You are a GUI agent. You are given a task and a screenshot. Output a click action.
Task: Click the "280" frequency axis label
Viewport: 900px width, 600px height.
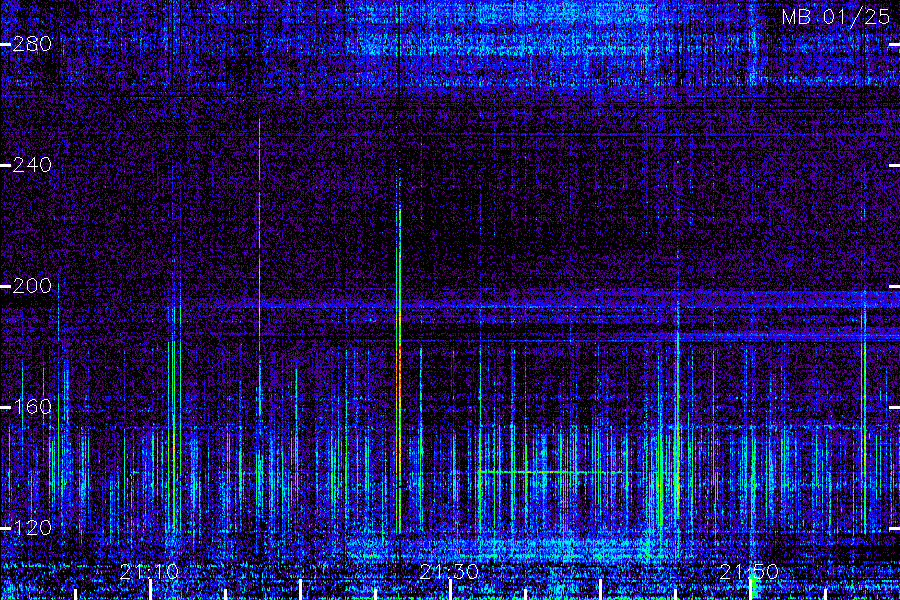32,44
